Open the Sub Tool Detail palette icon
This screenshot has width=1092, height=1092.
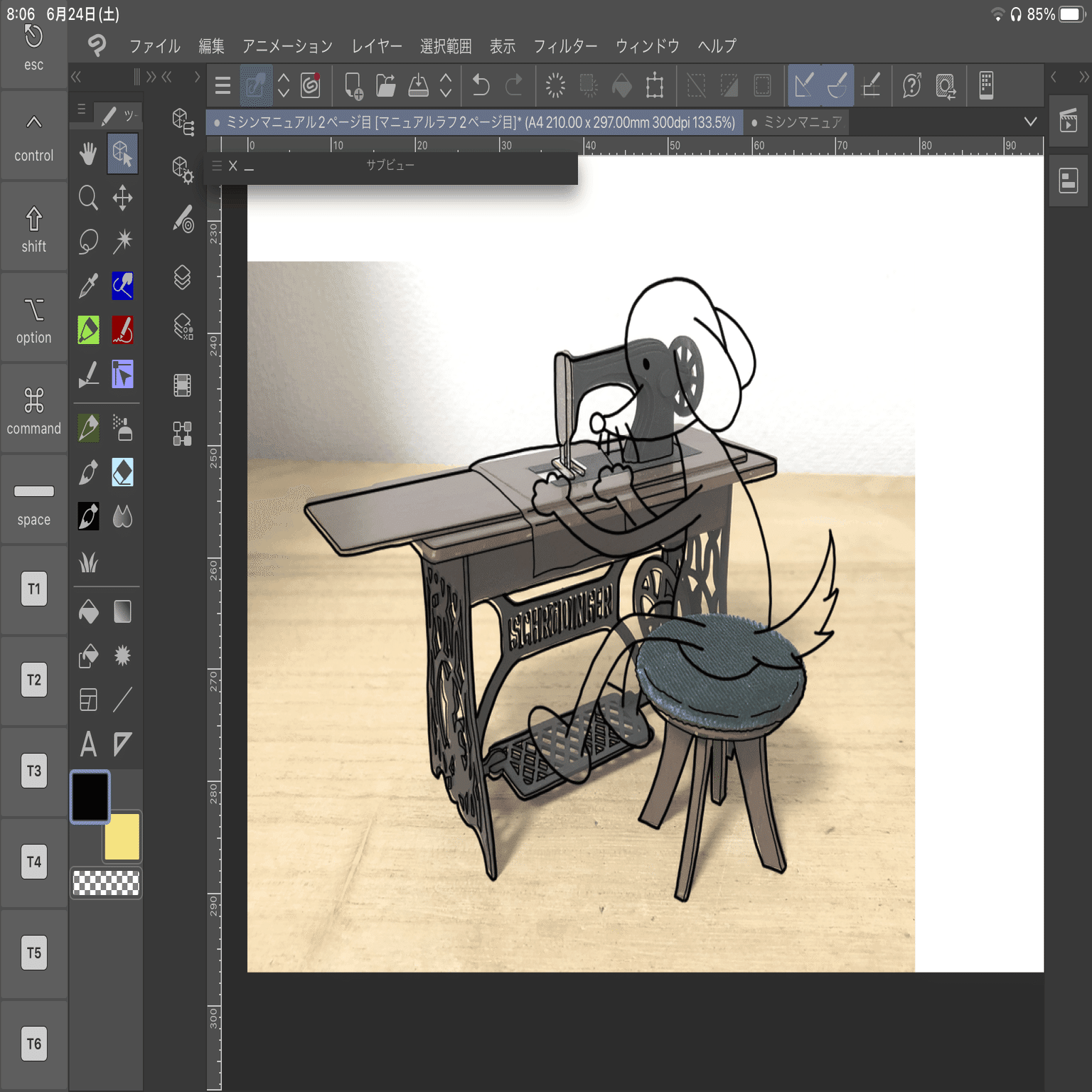(181, 223)
